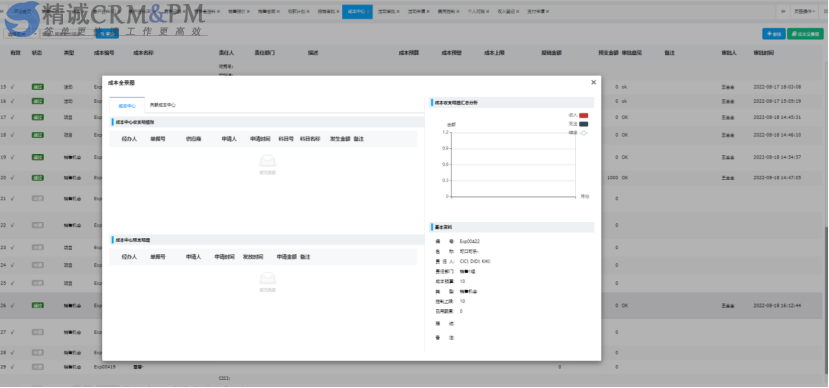Click the grey status badge in row 21
Viewport: 829px width, 388px height.
coord(38,198)
